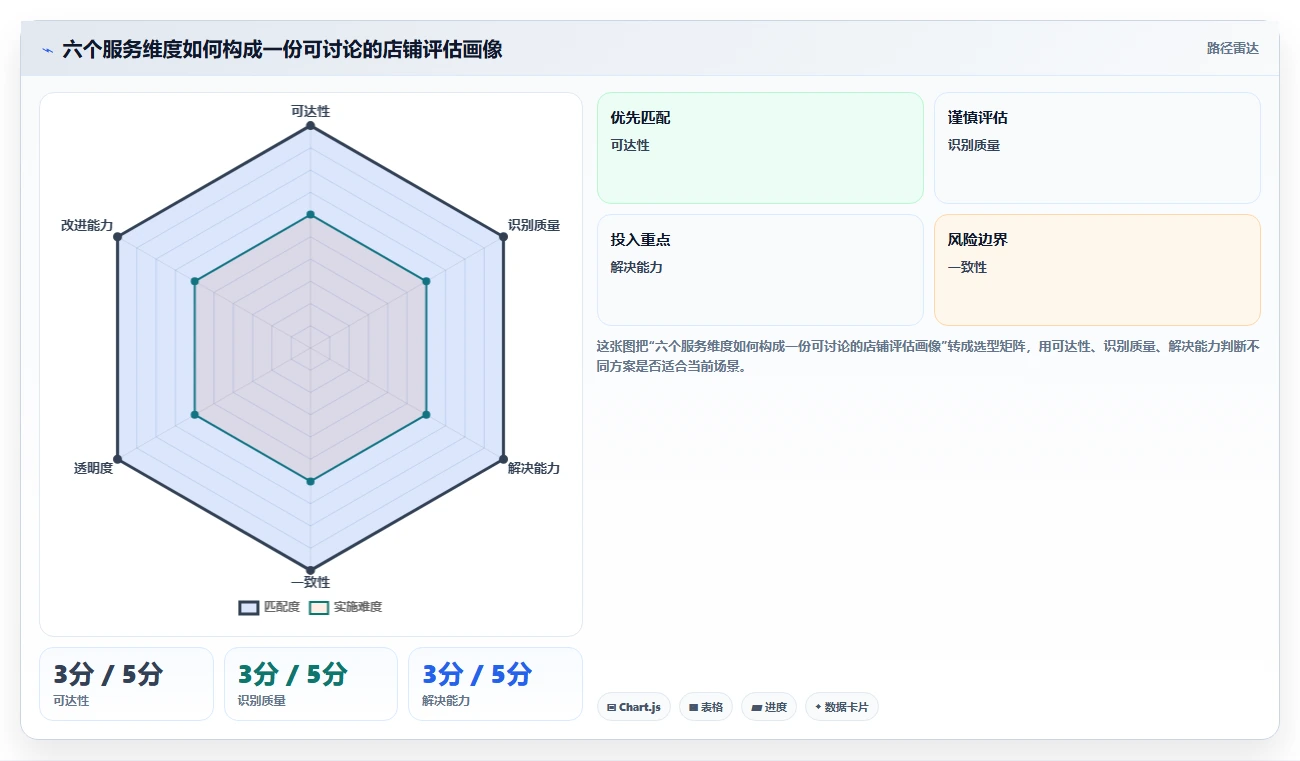
Task: Click the page title 六个服务维度
Action: [282, 49]
